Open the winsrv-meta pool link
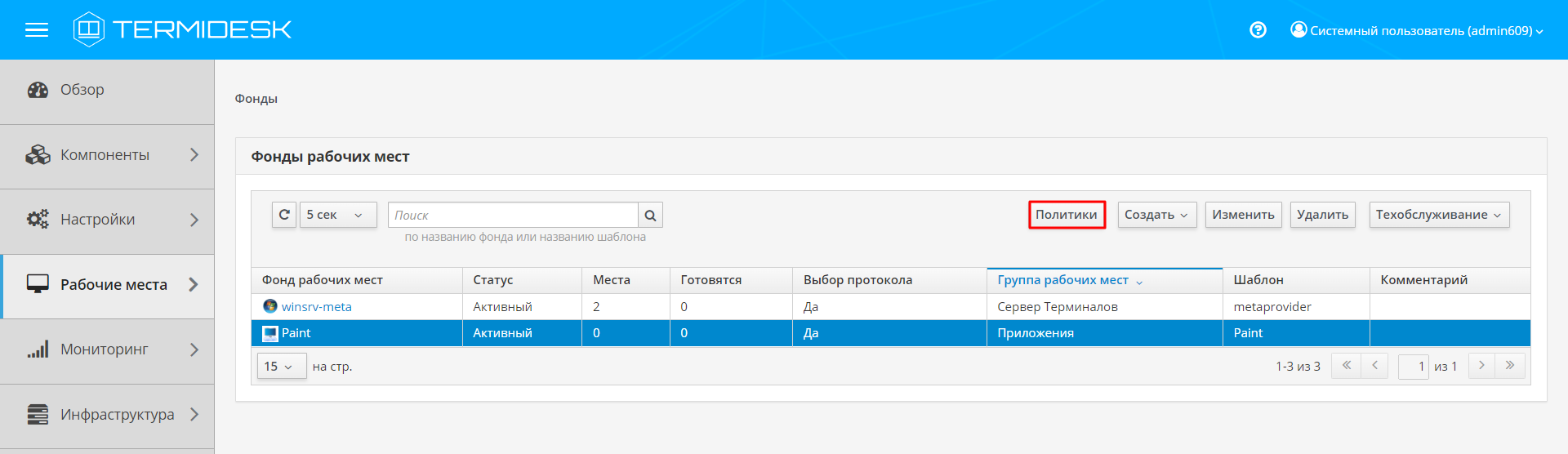The width and height of the screenshot is (1568, 454). coord(316,307)
